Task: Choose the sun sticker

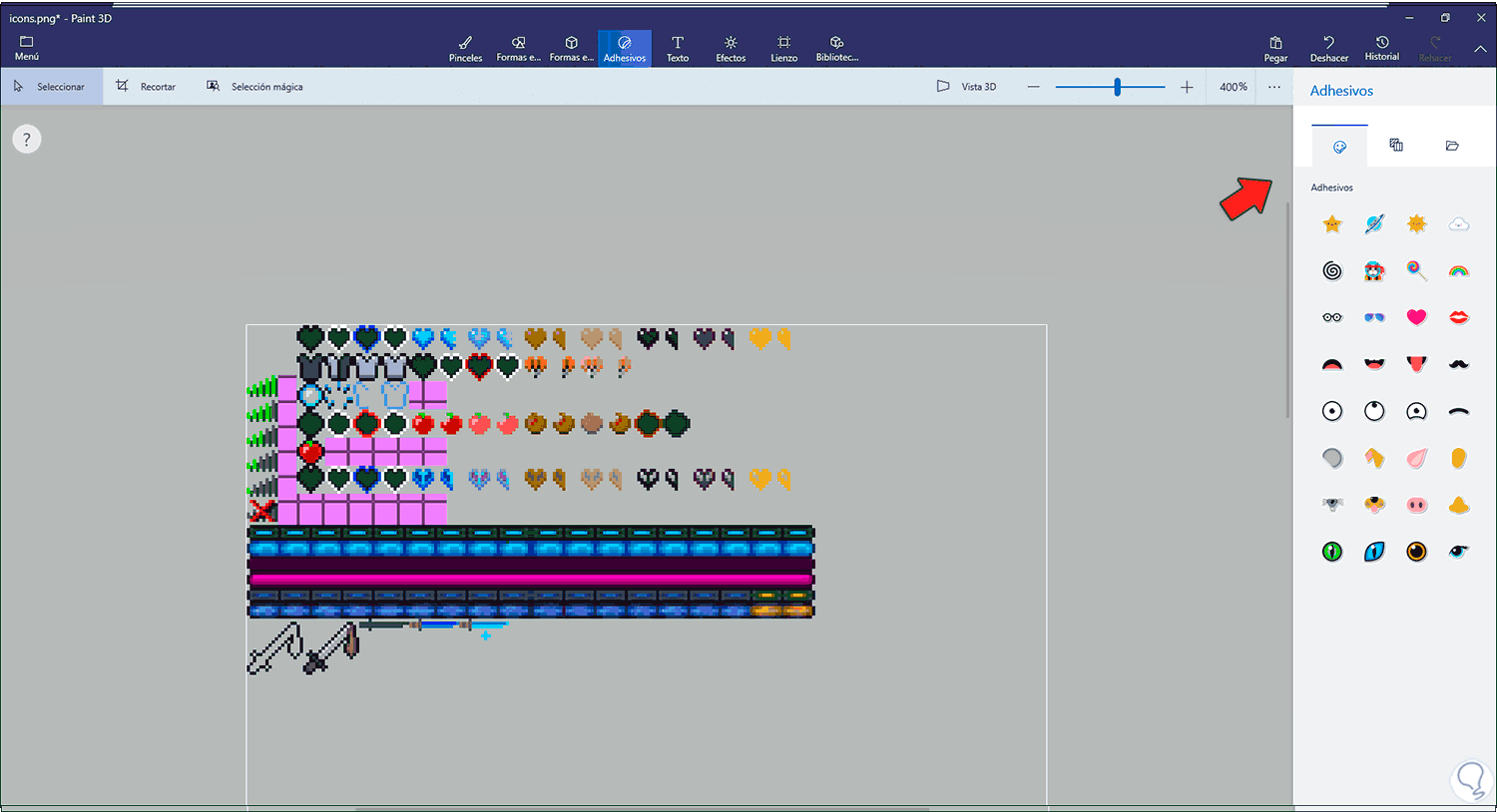Action: pyautogui.click(x=1417, y=224)
